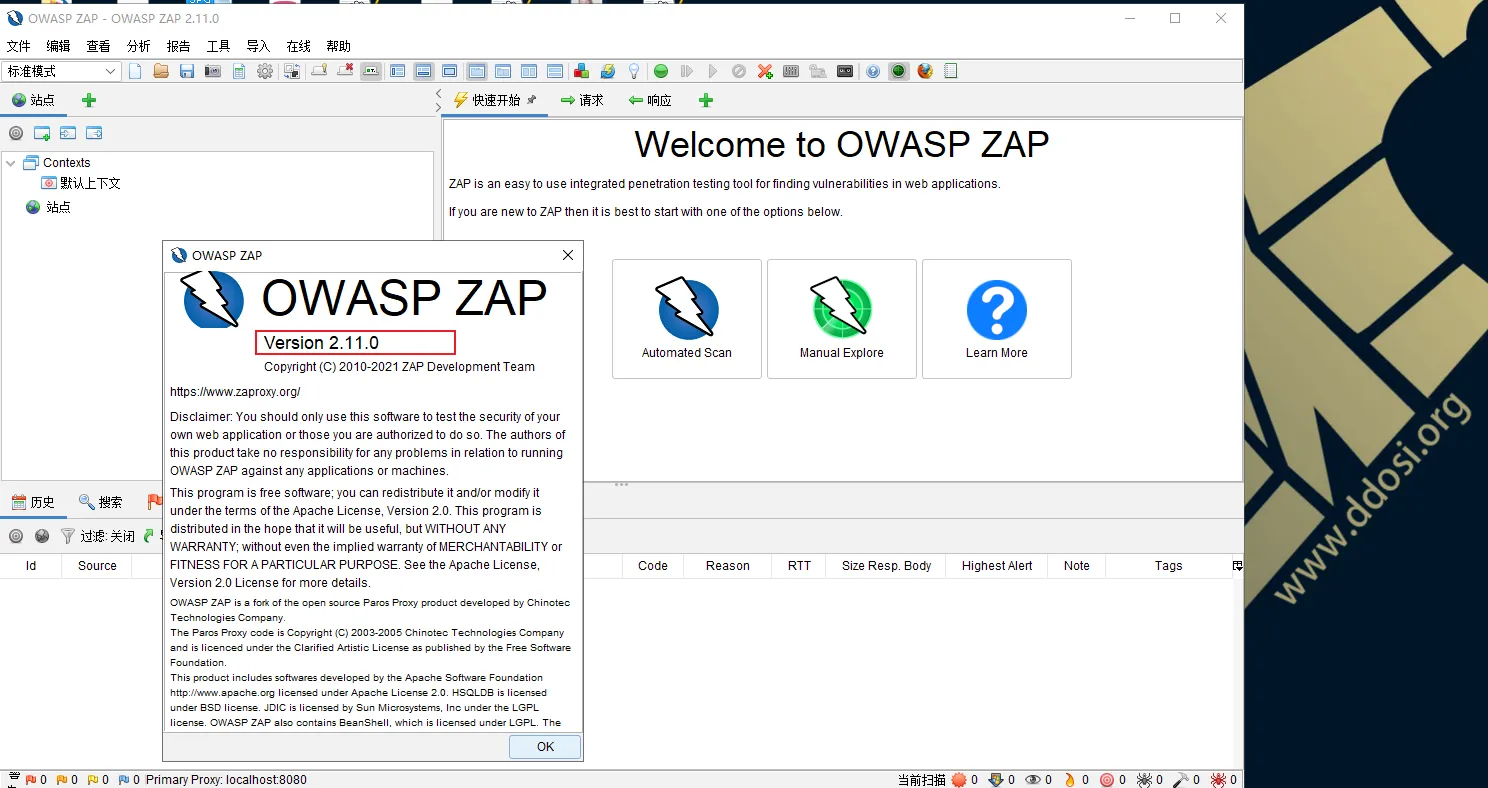The height and width of the screenshot is (788, 1488).
Task: Open the mode dropdown 标准模式
Action: point(62,71)
